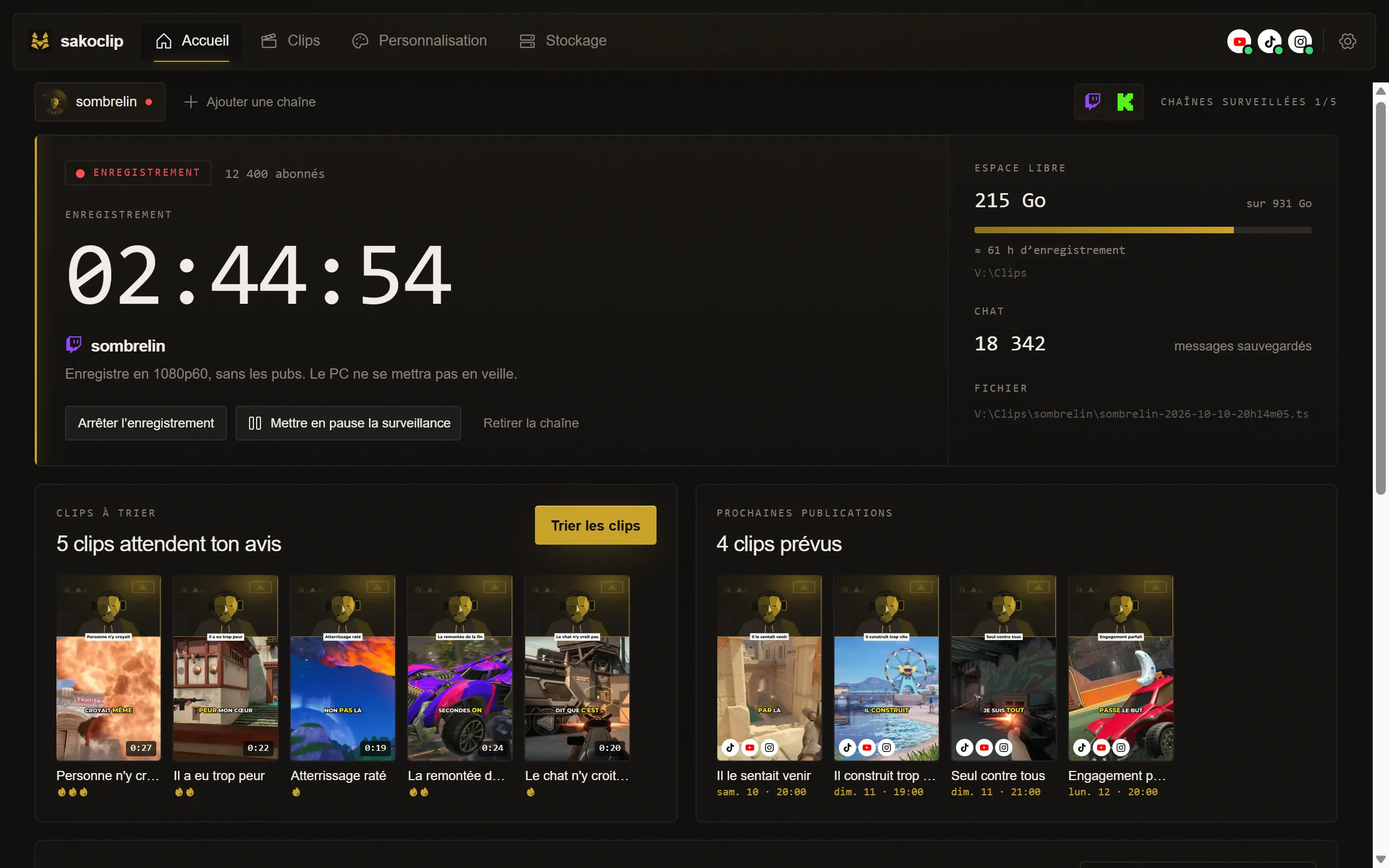Open the Engagement parfait scheduled clip thumbnail
Viewport: 1389px width, 868px height.
click(x=1120, y=668)
